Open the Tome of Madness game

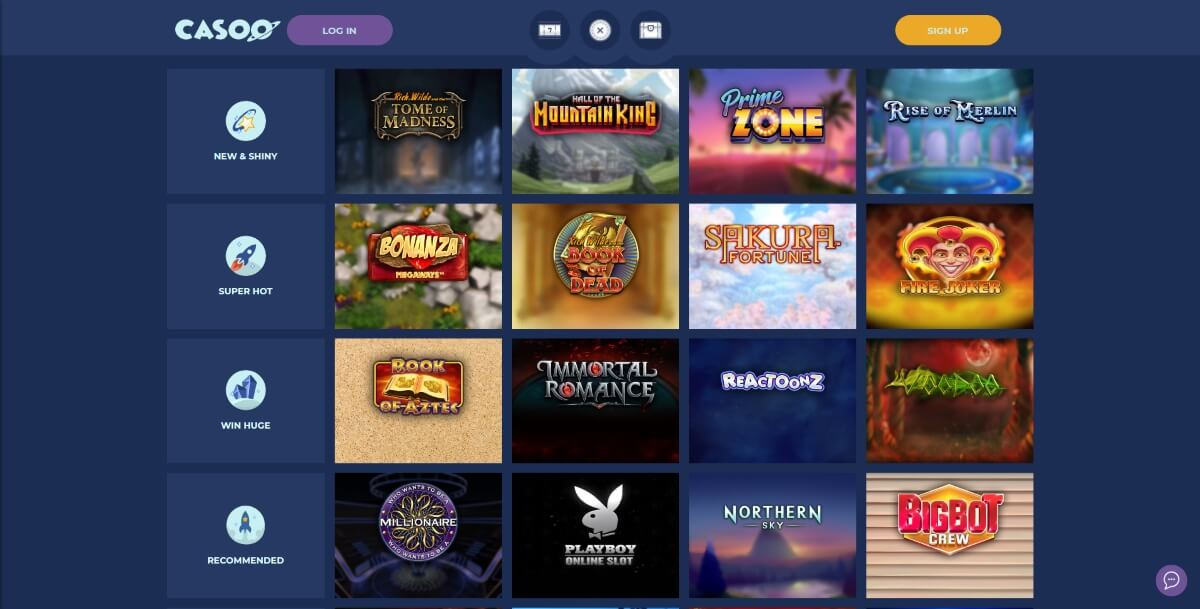[418, 131]
